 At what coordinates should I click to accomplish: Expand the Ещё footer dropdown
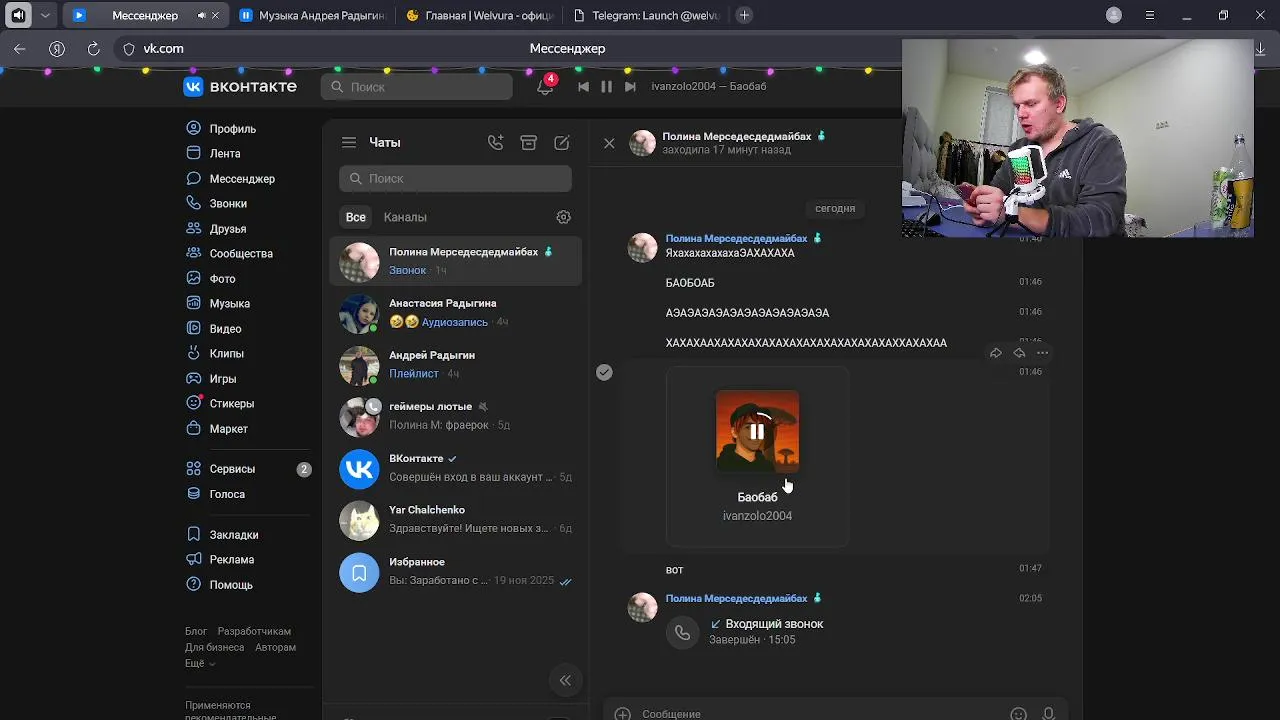pos(200,663)
